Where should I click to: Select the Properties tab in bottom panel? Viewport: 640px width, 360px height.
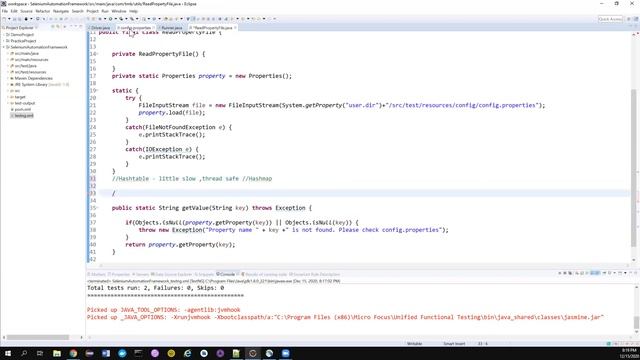tap(119, 274)
